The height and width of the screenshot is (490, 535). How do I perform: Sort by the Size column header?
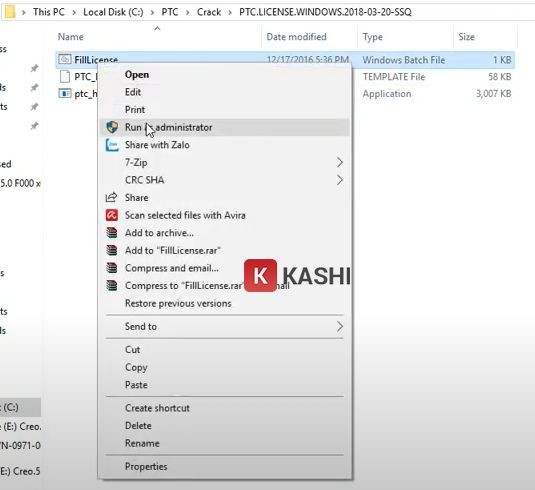(x=466, y=37)
